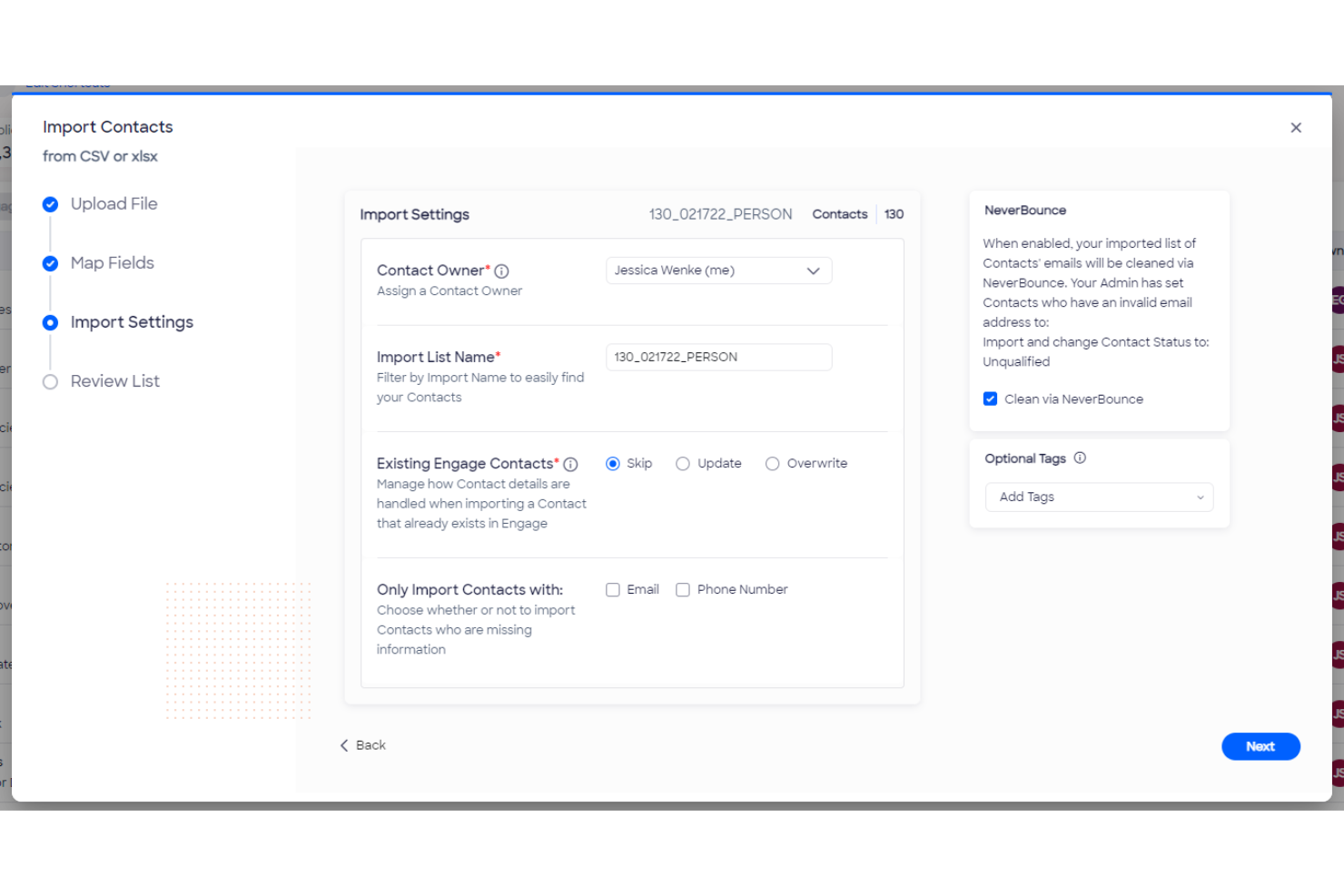The image size is (1344, 896).
Task: Click the Upload File completed step icon
Action: (51, 205)
